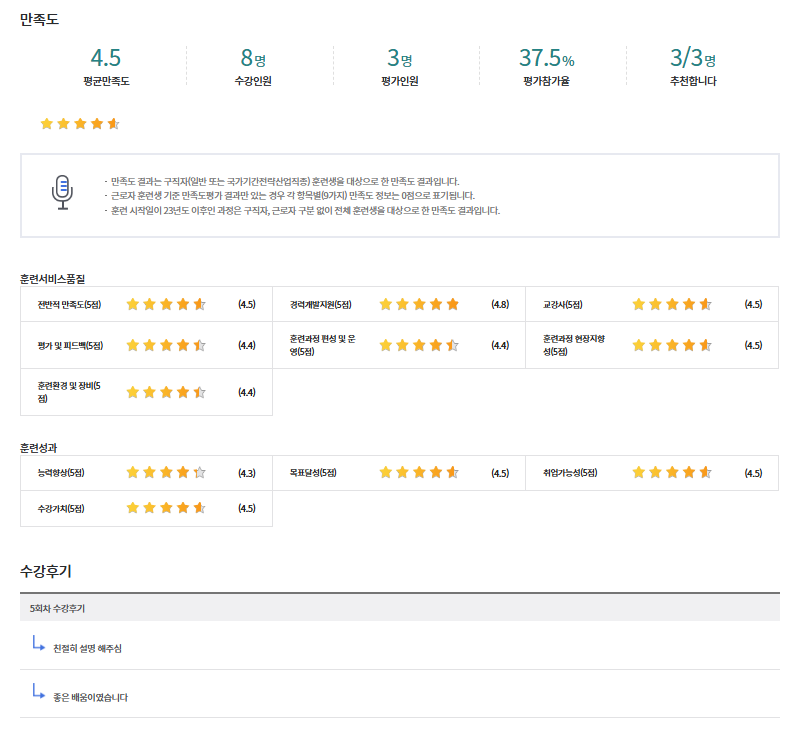The image size is (806, 733).
Task: Click the stars for 평가 및 피드백
Action: (x=166, y=345)
